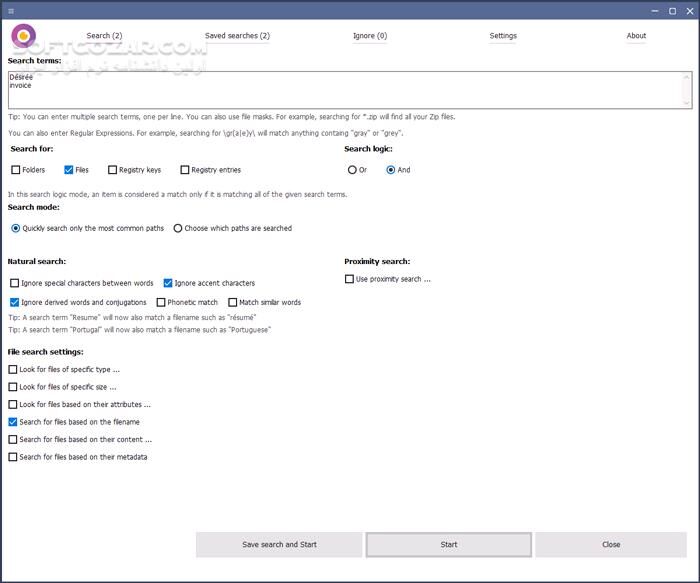Open the Settings tab

tap(503, 36)
